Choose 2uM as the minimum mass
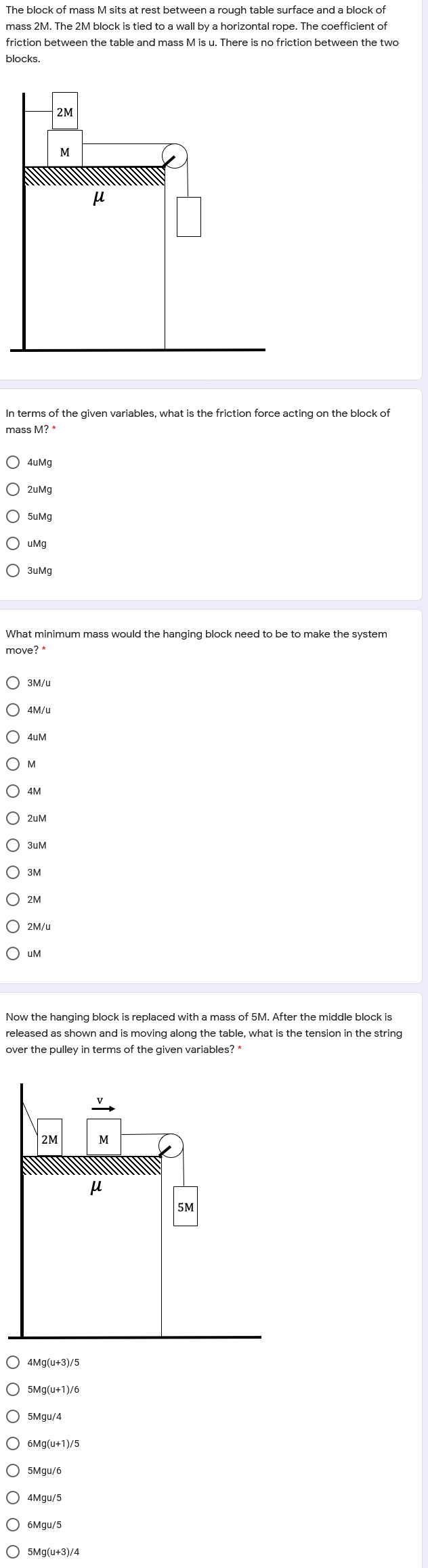The width and height of the screenshot is (428, 1568). pyautogui.click(x=13, y=817)
